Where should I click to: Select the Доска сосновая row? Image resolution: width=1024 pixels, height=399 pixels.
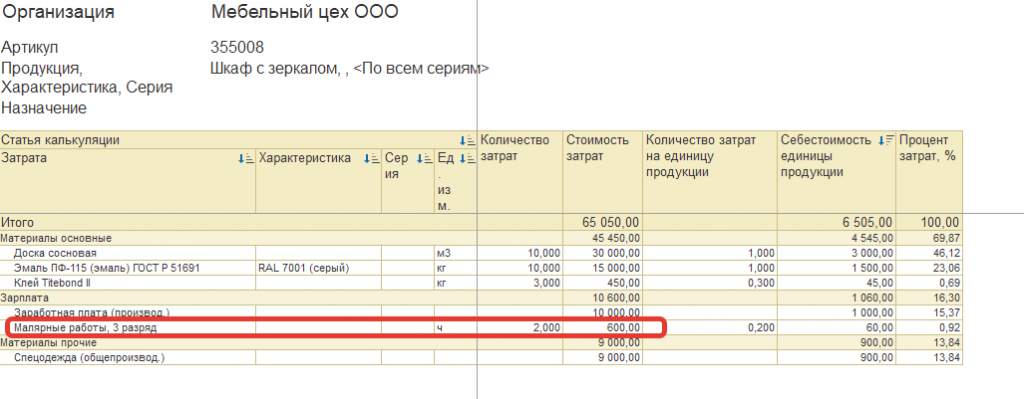point(481,253)
